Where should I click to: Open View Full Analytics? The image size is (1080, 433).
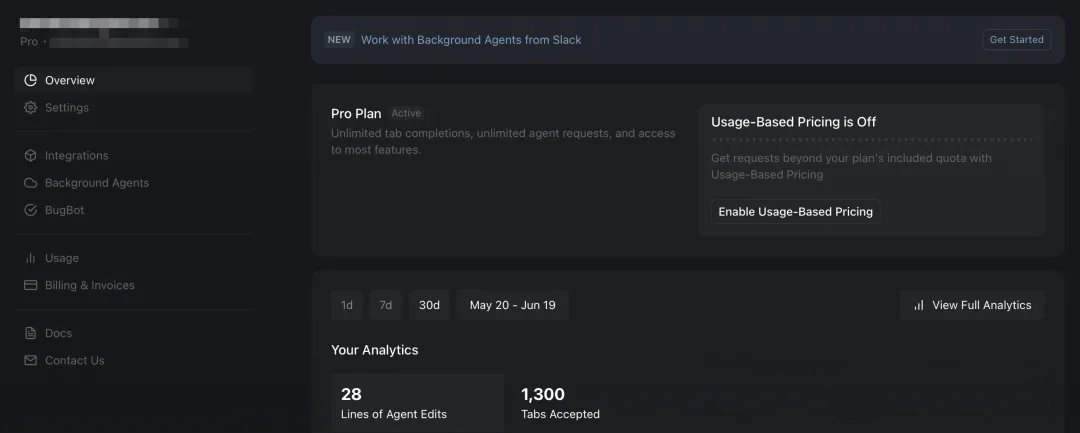tap(972, 305)
